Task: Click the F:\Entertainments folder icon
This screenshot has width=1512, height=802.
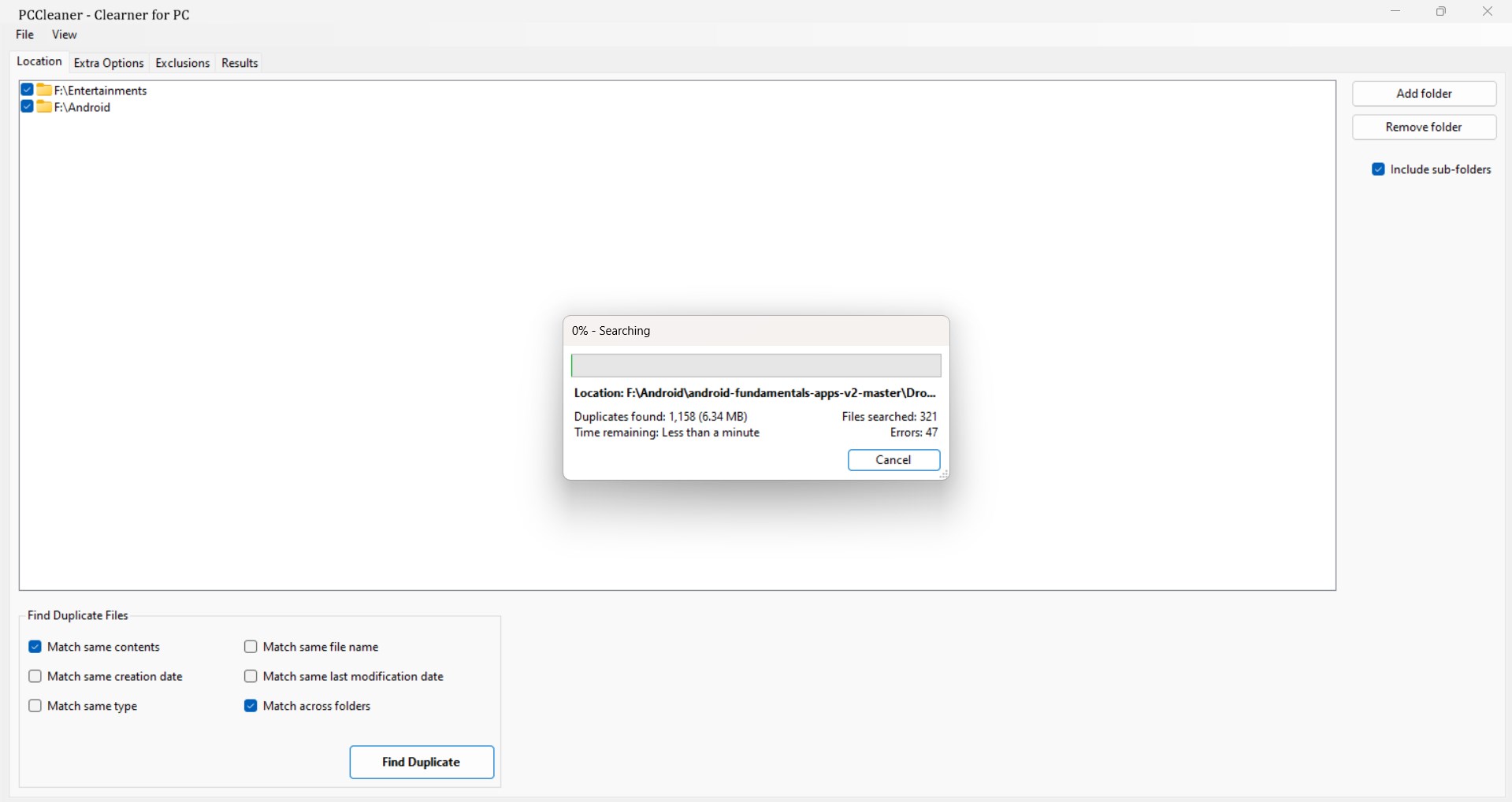Action: click(x=44, y=90)
